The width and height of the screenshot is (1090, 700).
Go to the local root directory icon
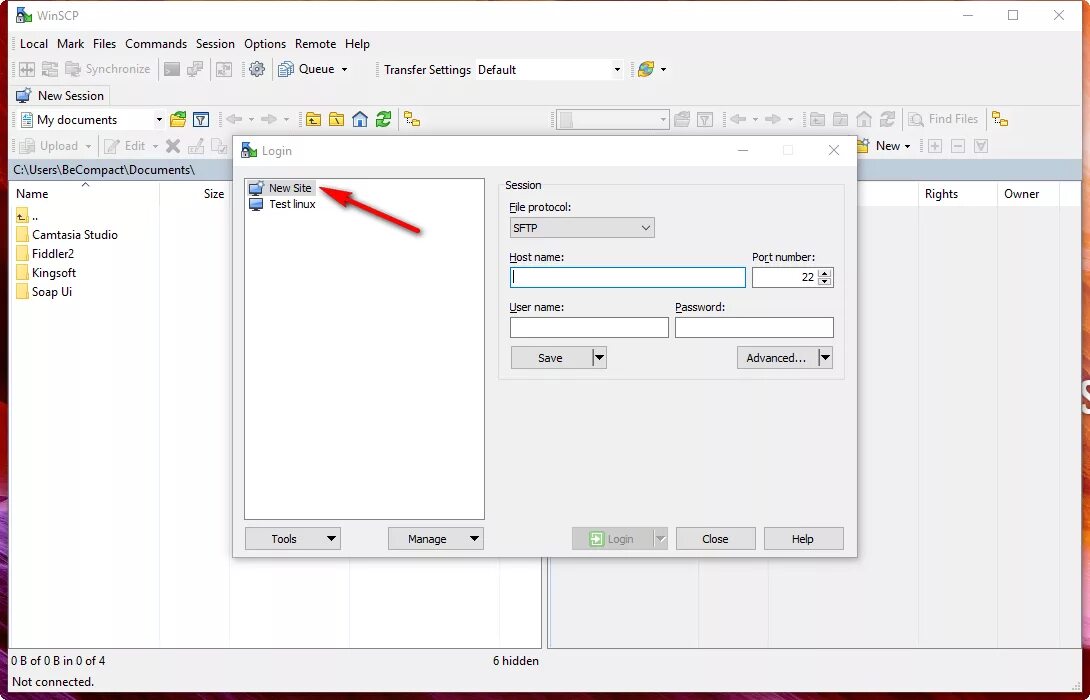pyautogui.click(x=336, y=120)
